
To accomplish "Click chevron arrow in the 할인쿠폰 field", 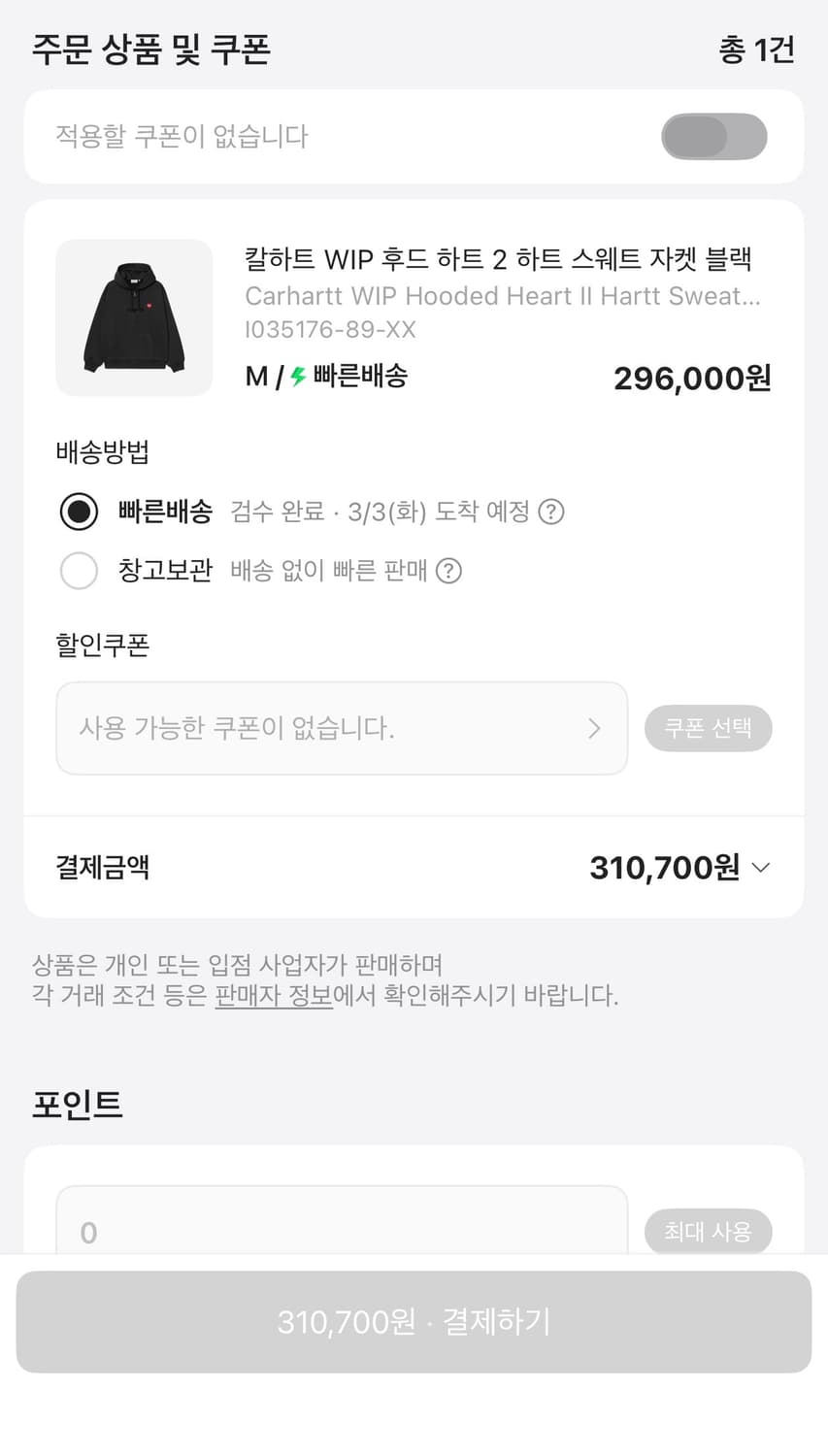I will [x=595, y=728].
